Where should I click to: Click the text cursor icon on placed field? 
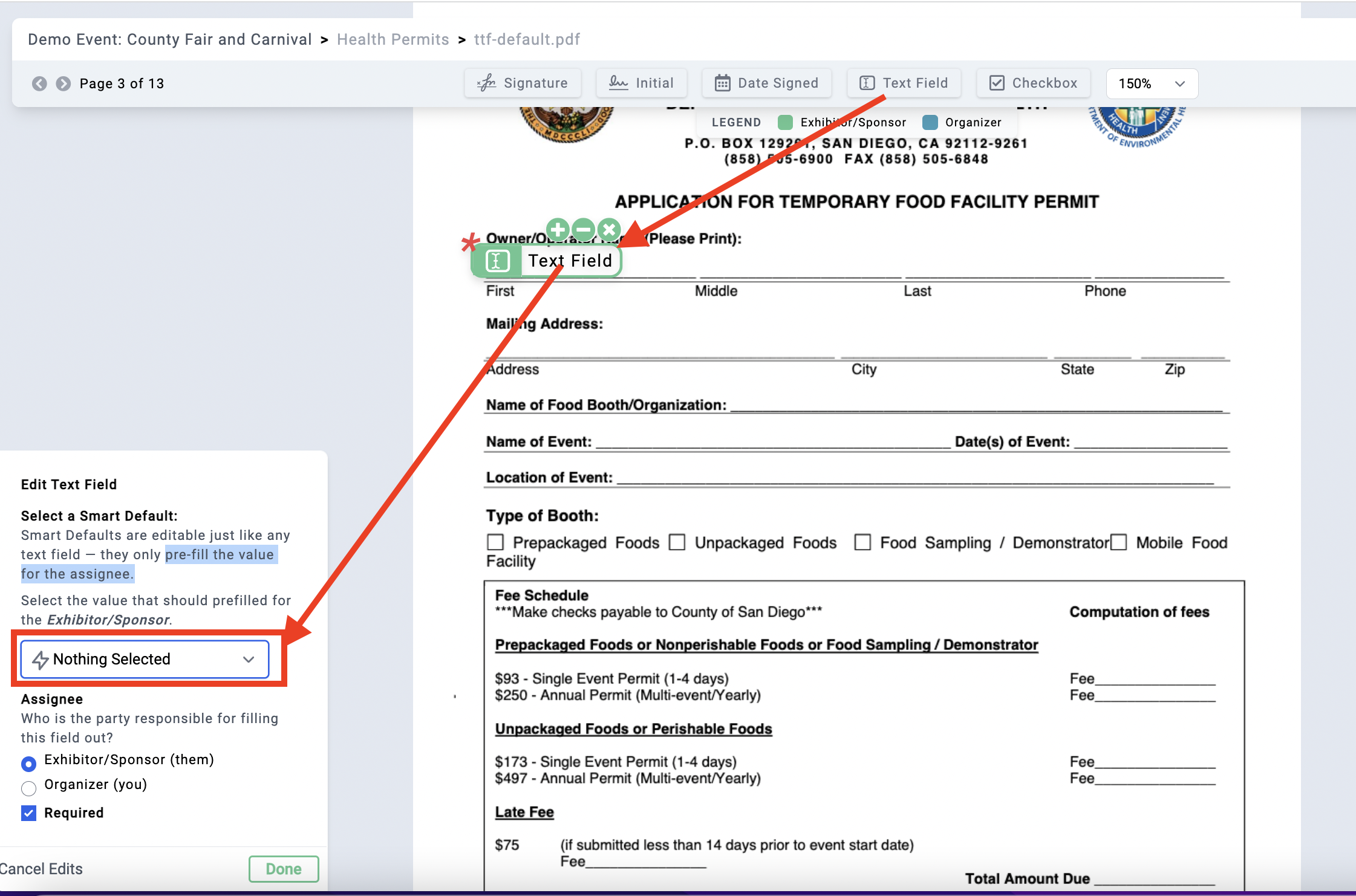(x=497, y=261)
